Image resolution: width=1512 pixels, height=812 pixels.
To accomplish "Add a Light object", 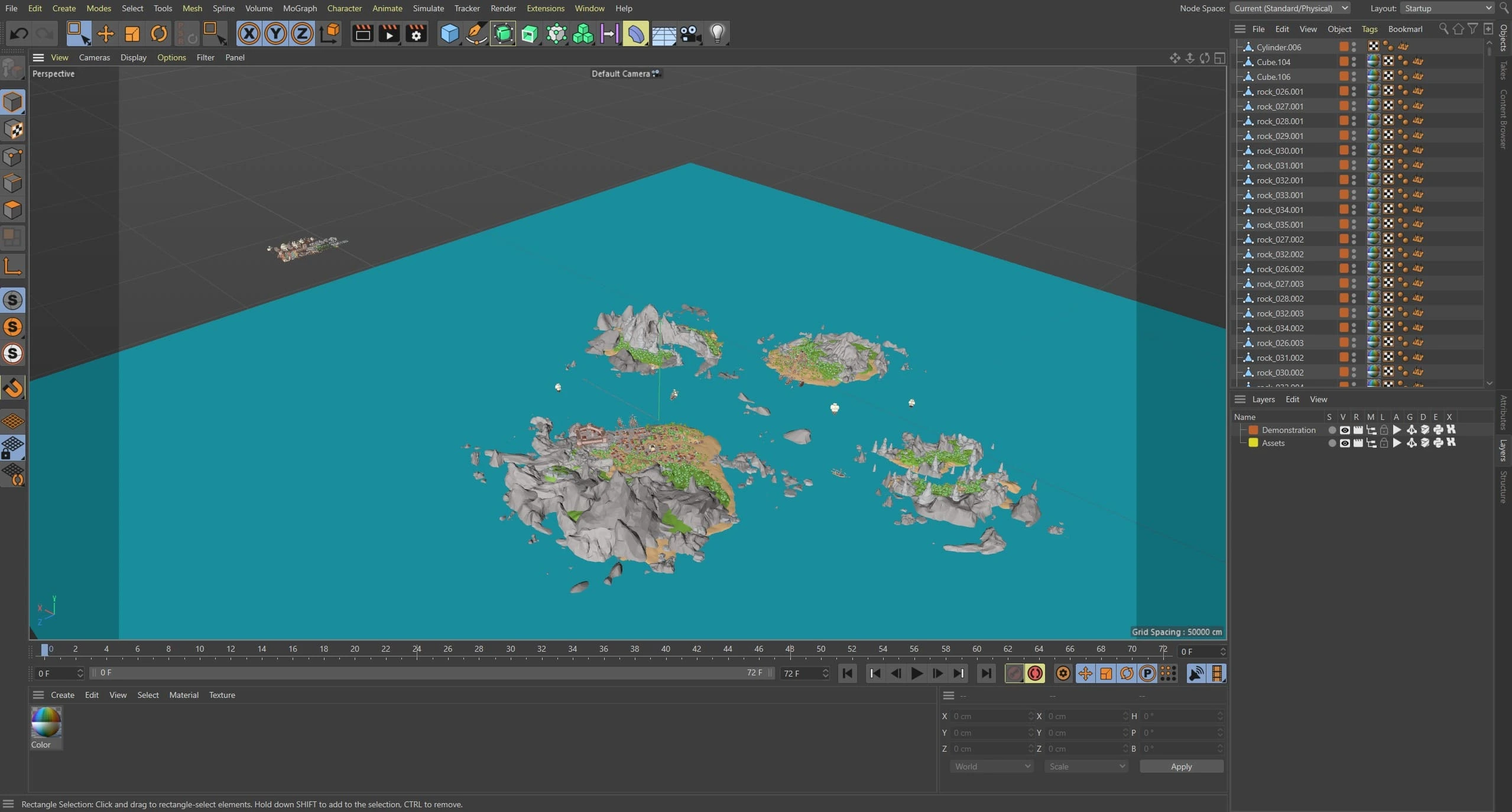I will click(x=717, y=34).
